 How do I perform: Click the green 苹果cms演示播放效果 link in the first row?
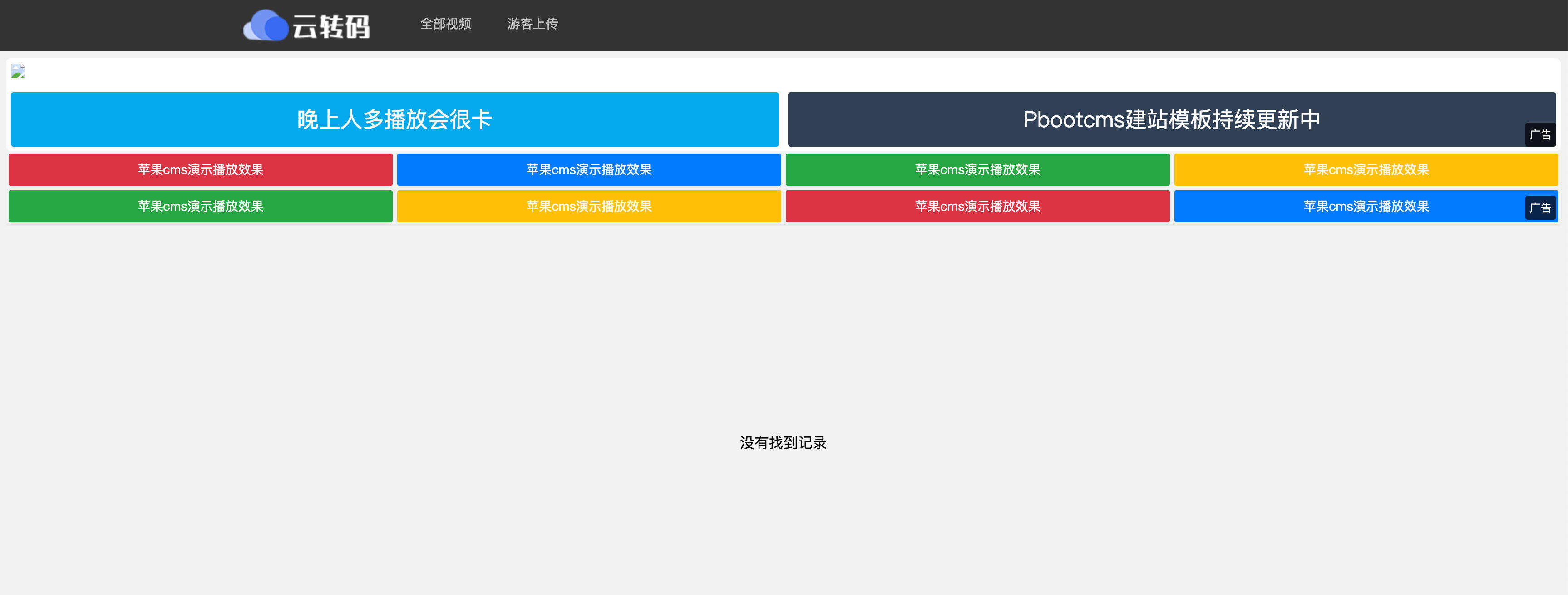[977, 170]
